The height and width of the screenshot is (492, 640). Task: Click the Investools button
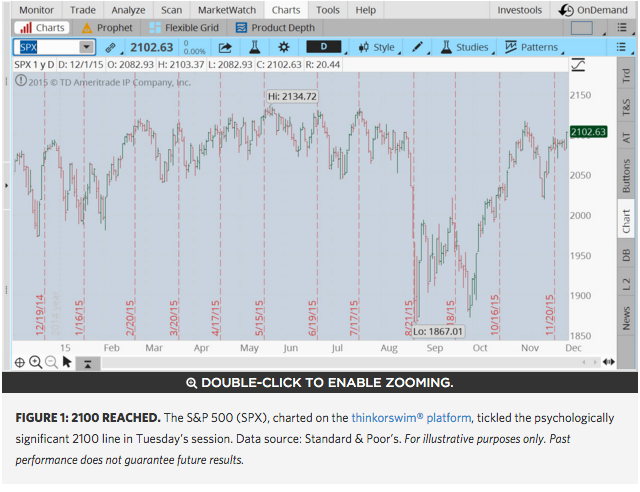pyautogui.click(x=519, y=10)
